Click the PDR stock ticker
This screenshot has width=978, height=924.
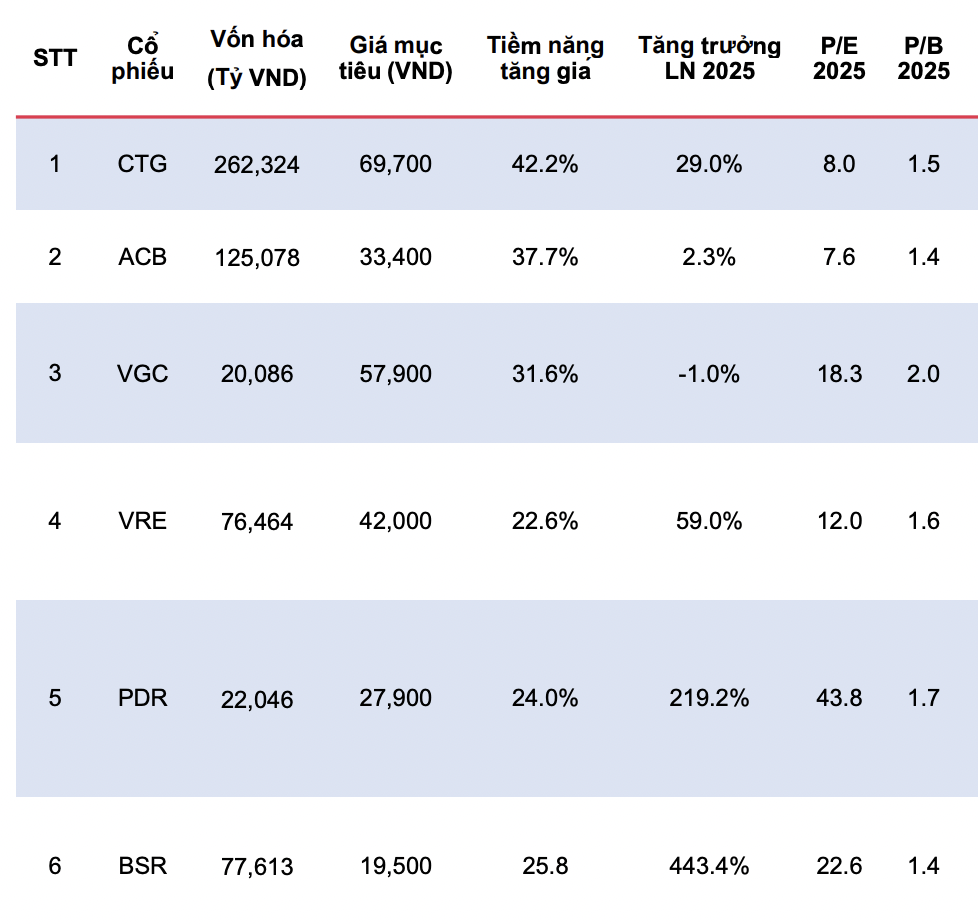click(142, 698)
